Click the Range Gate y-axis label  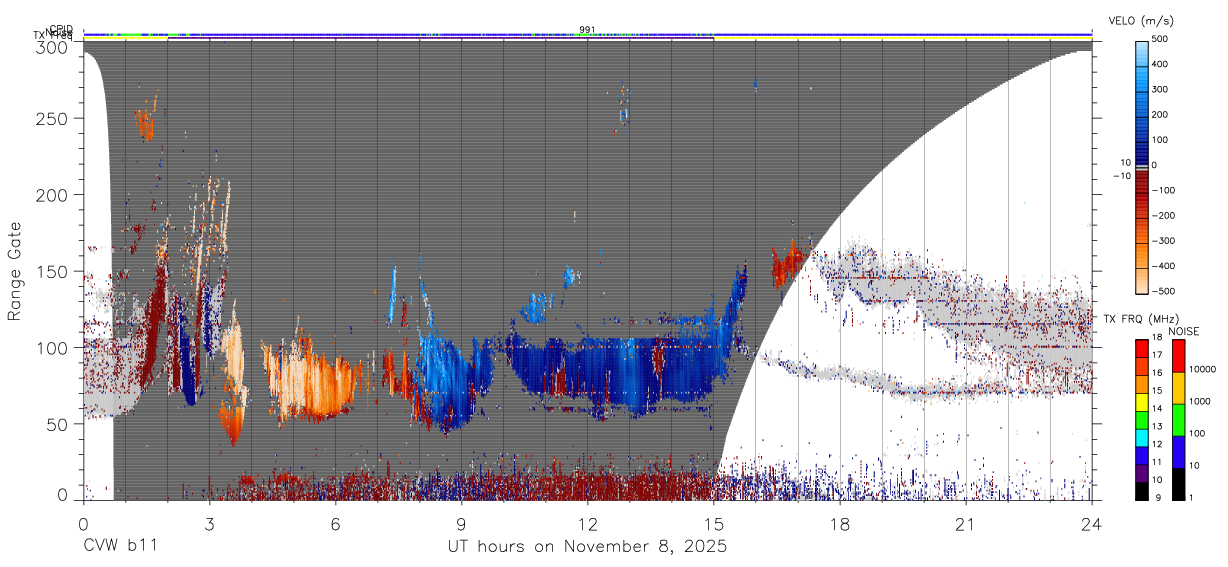coord(15,272)
